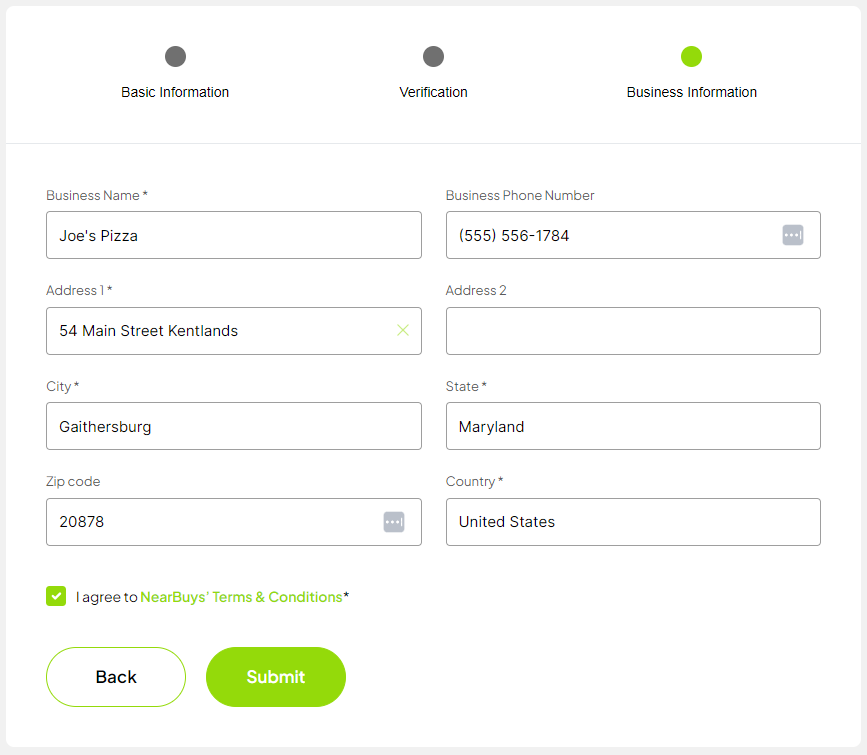Submit the business information form
Screen dimensions: 867x755
pyautogui.click(x=275, y=677)
